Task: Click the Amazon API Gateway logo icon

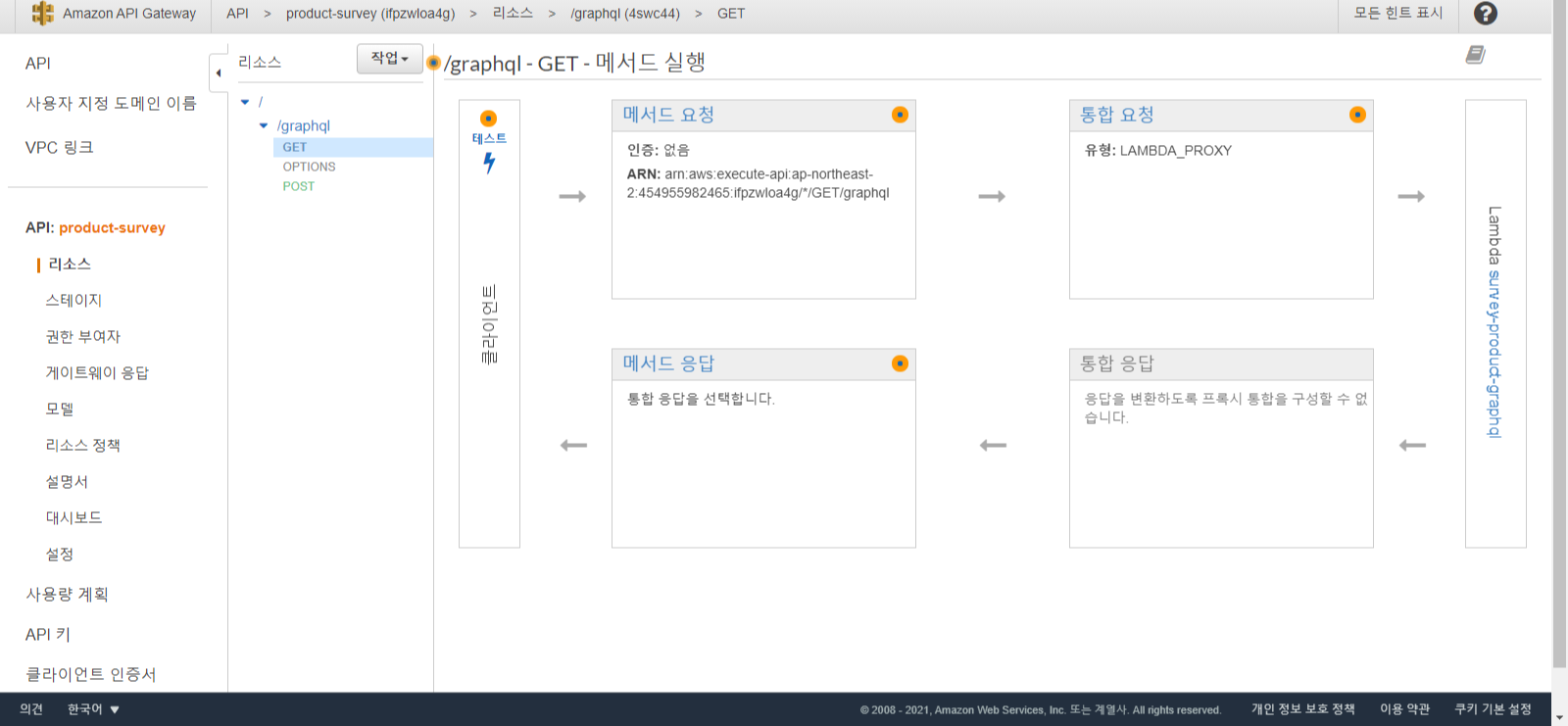Action: (43, 13)
